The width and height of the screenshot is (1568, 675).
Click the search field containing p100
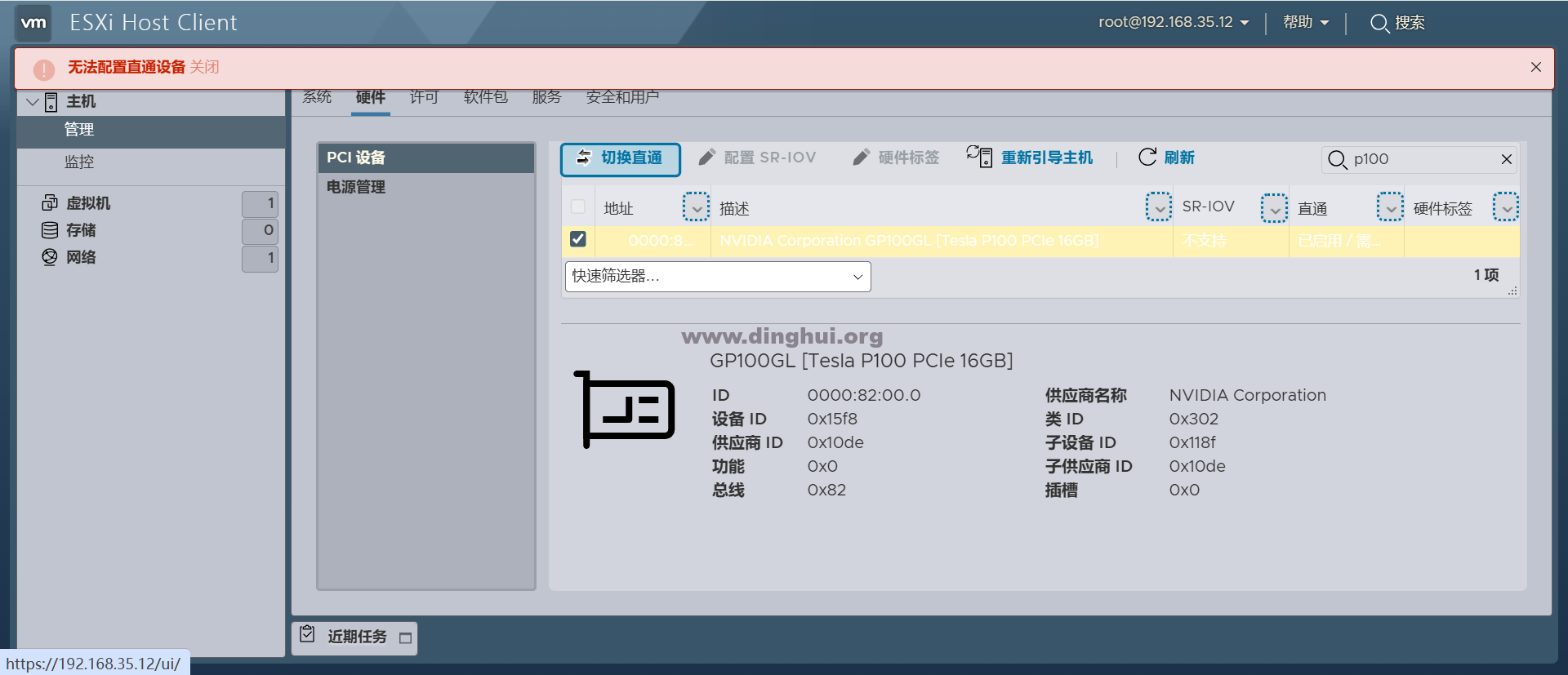click(1419, 159)
